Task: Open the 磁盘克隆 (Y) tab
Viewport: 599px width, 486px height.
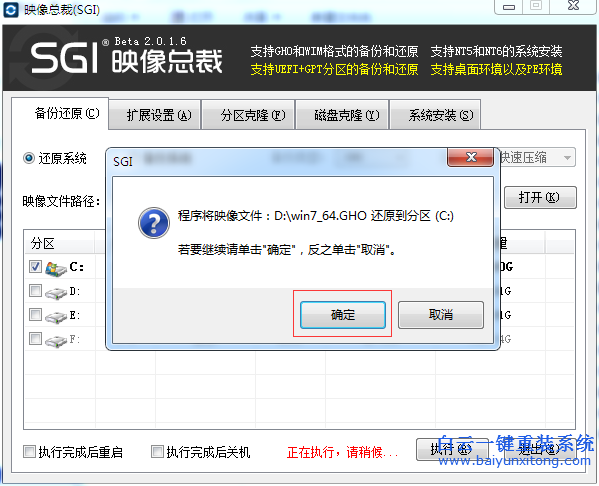Action: [x=343, y=115]
